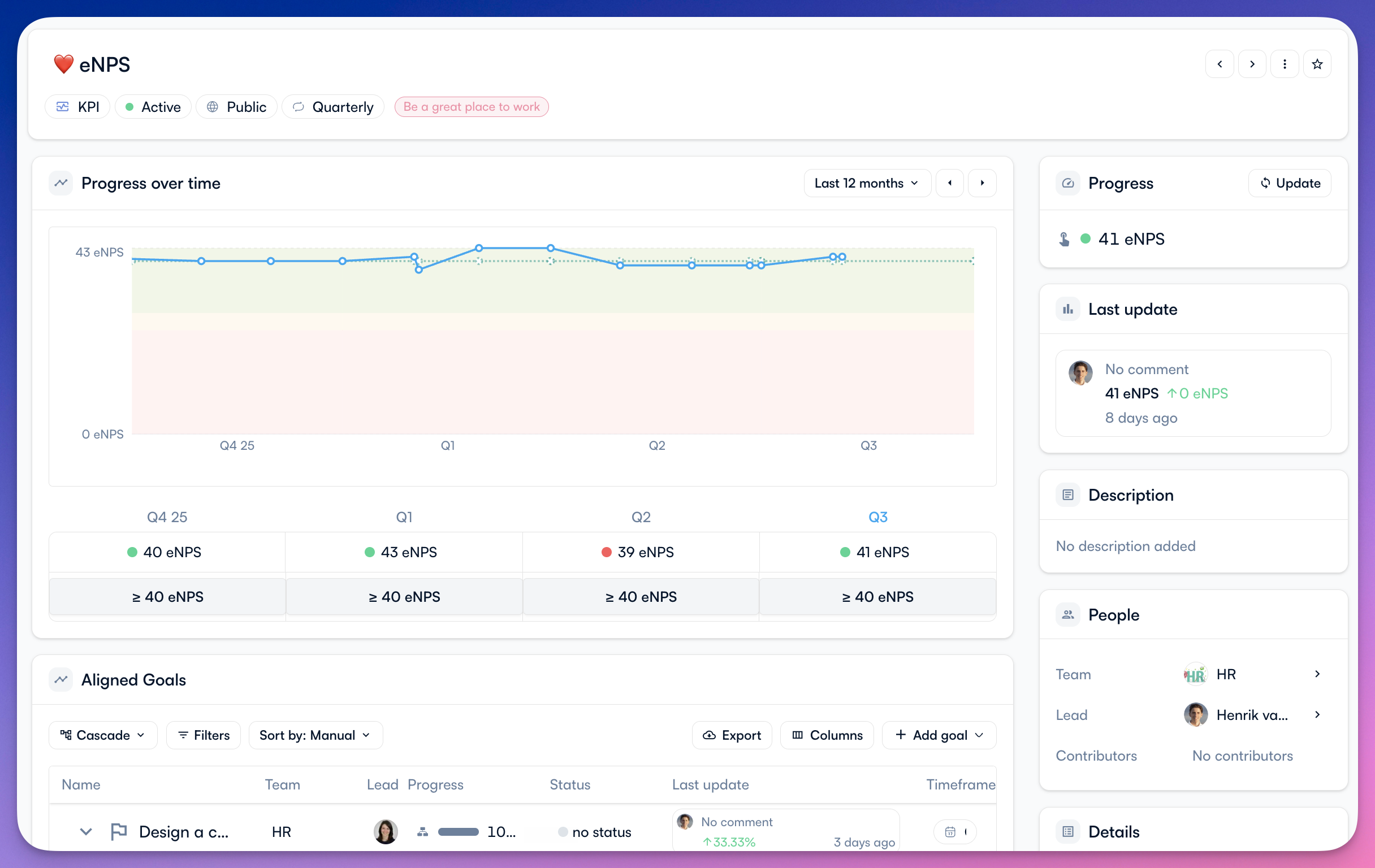The width and height of the screenshot is (1375, 868).
Task: Click the Name column header
Action: click(x=81, y=784)
